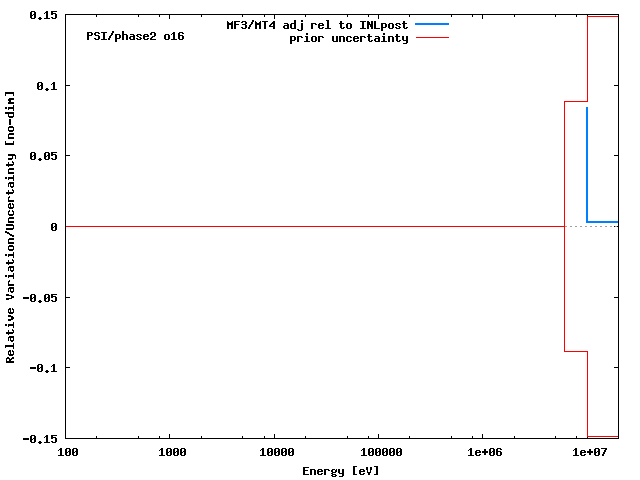Click the 10000 x-axis tick label

click(x=275, y=453)
